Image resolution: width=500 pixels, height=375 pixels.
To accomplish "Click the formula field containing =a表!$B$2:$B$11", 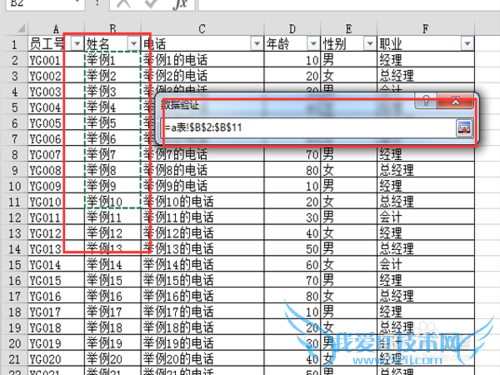I will (309, 128).
